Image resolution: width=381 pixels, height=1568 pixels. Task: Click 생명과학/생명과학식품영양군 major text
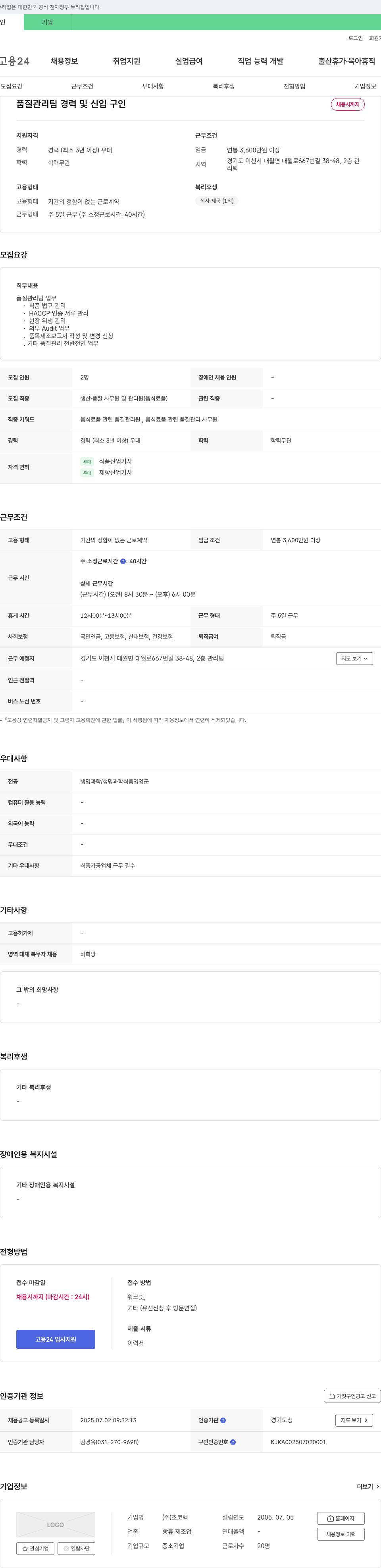click(114, 782)
